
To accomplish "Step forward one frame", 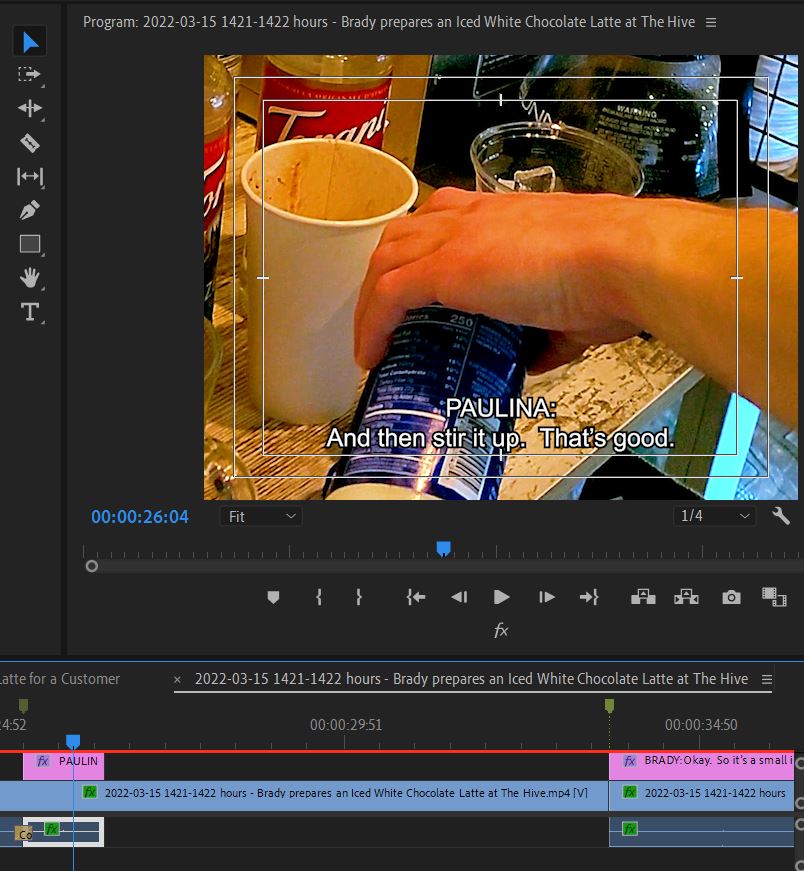I will [x=547, y=597].
